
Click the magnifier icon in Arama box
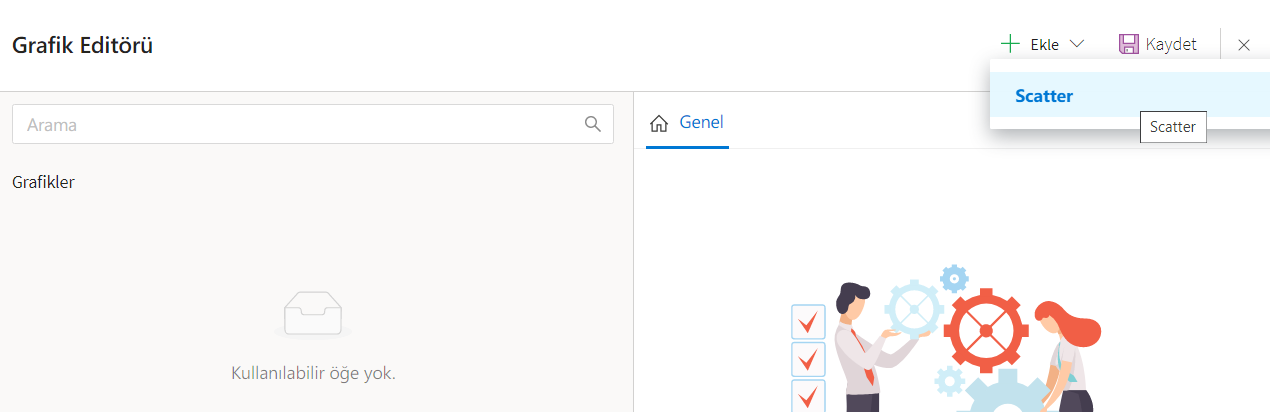tap(593, 124)
